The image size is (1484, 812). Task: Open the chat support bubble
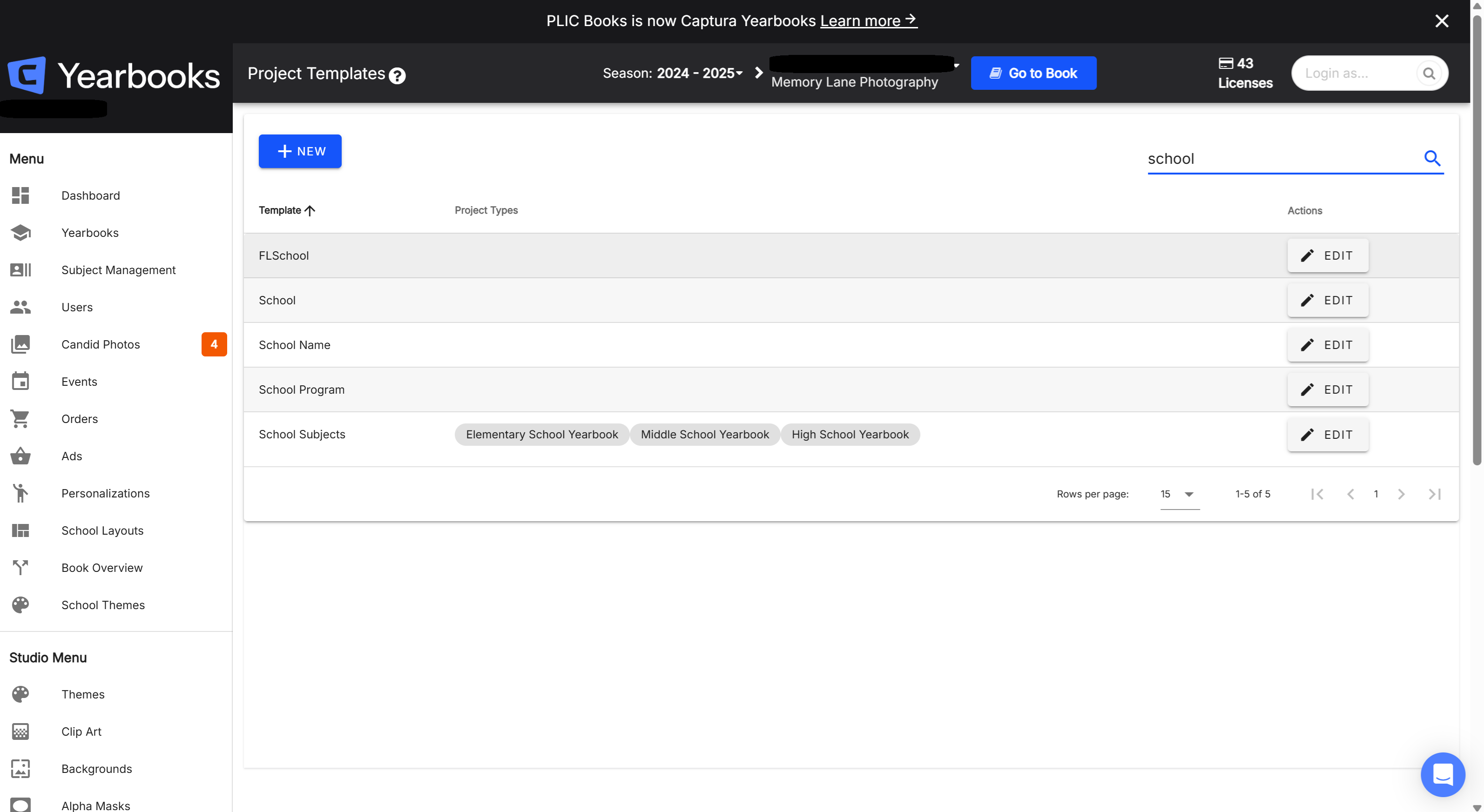click(x=1443, y=774)
